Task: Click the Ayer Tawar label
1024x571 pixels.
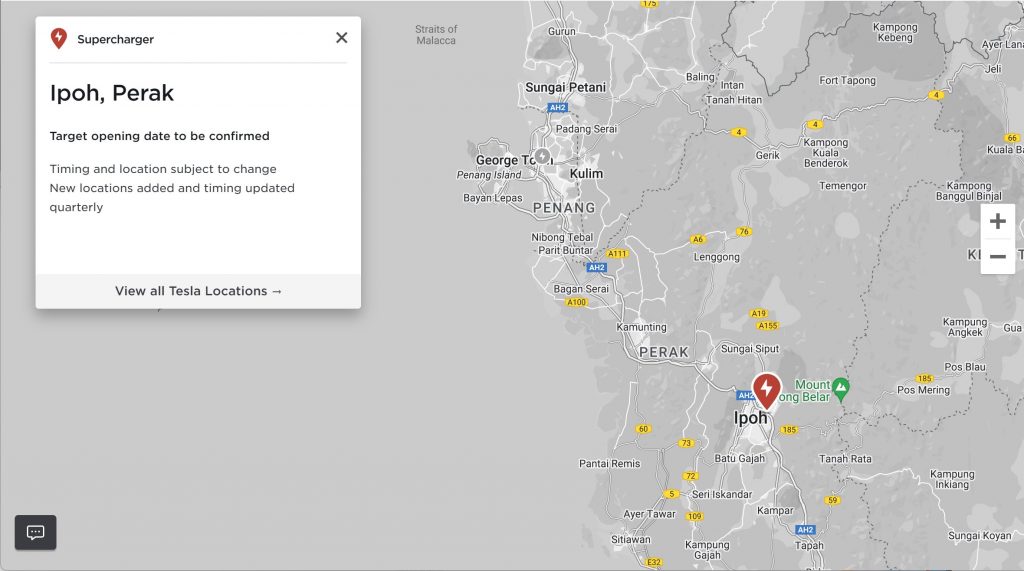Action: click(649, 514)
